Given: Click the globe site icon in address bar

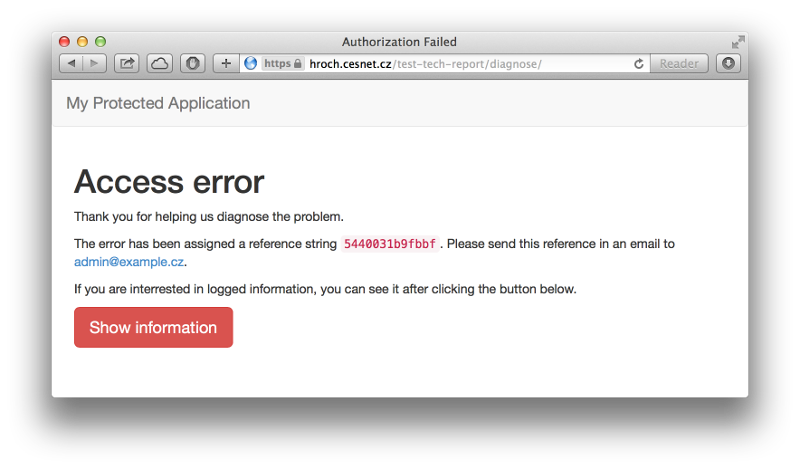Looking at the screenshot, I should pos(251,63).
